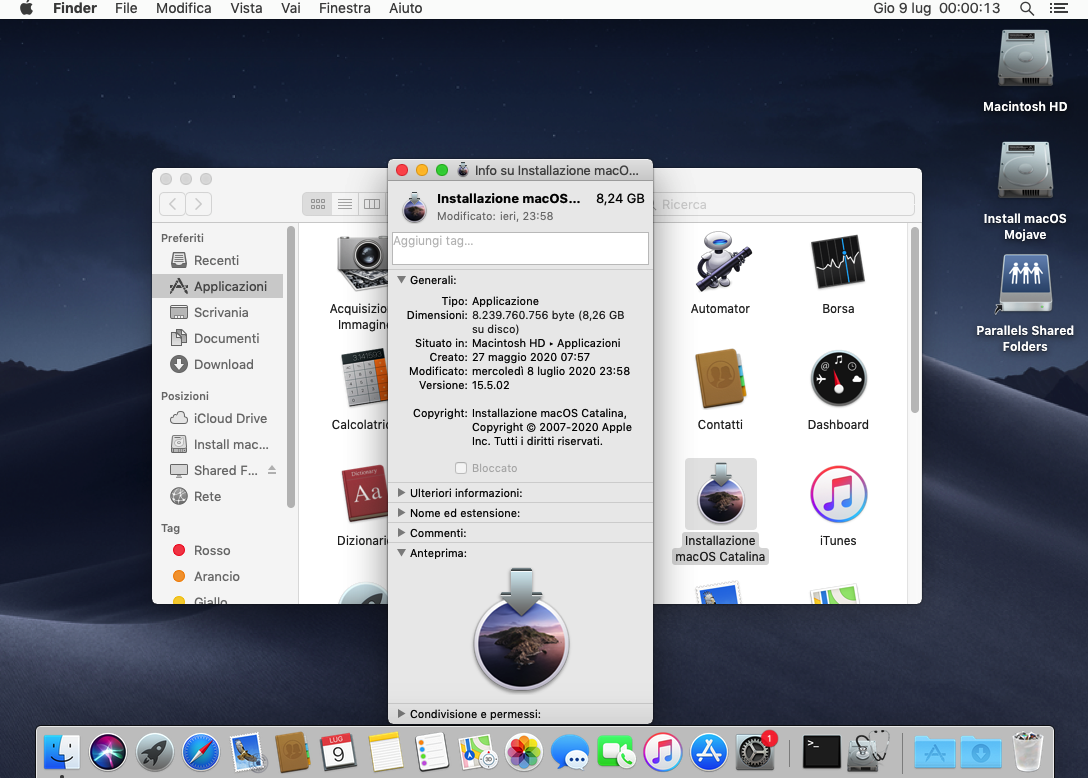Image resolution: width=1088 pixels, height=778 pixels.
Task: Switch Finder to column view
Action: [x=372, y=204]
